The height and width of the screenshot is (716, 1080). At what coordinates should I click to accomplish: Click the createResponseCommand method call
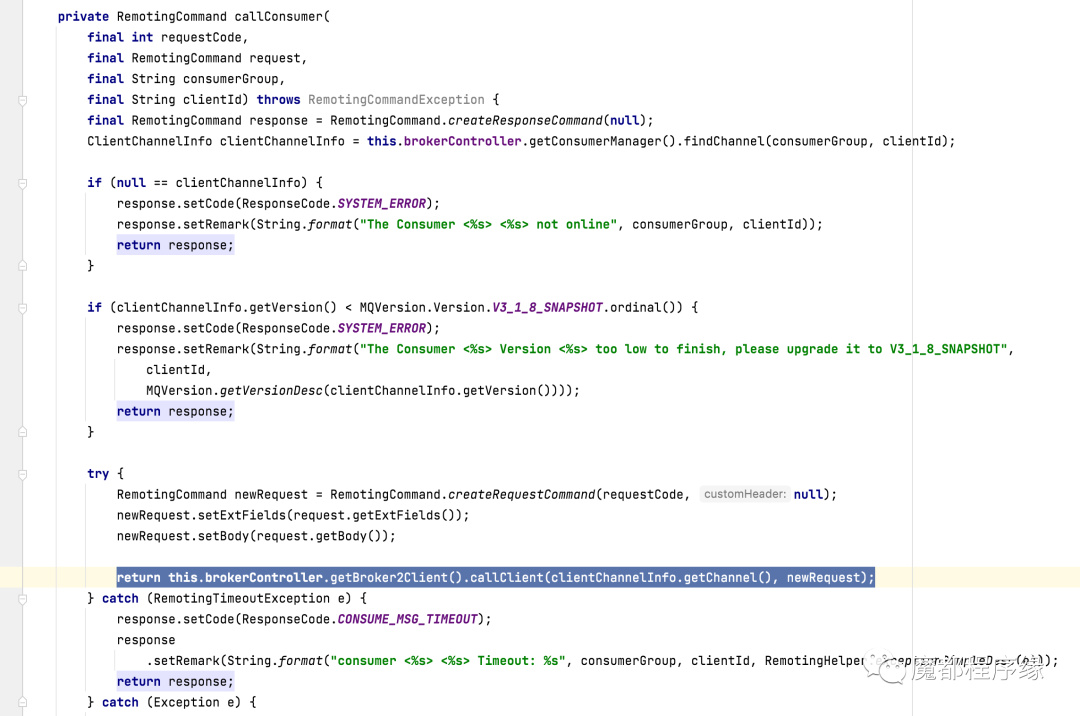click(525, 120)
